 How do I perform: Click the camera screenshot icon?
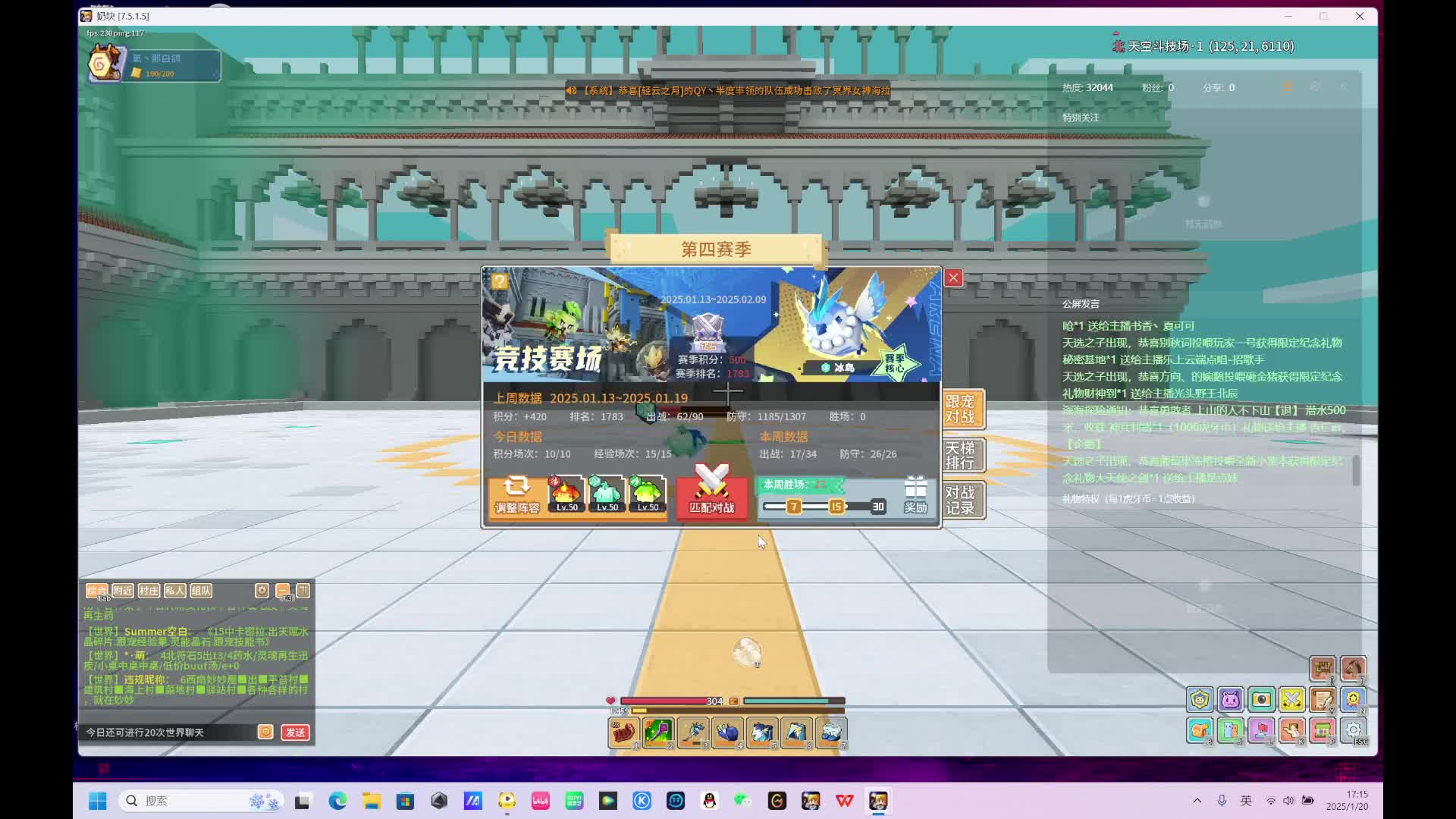point(1261,699)
